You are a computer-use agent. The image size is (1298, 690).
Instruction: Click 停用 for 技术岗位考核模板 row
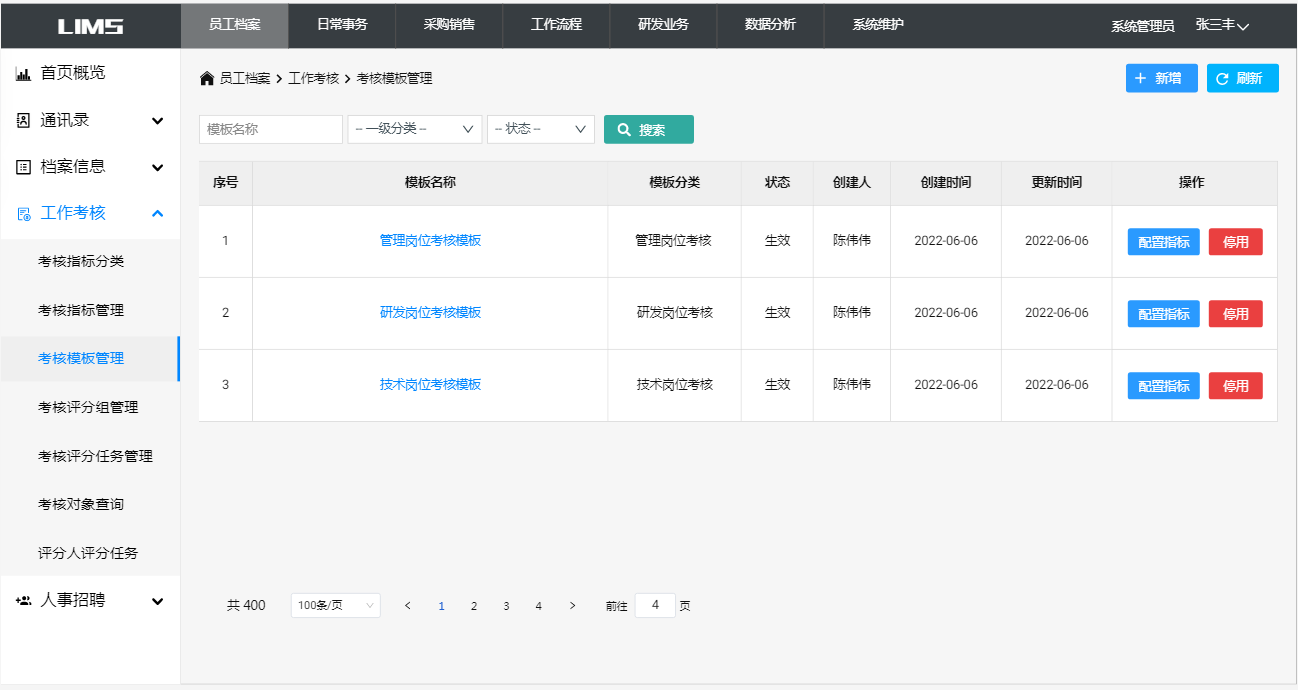(x=1235, y=386)
